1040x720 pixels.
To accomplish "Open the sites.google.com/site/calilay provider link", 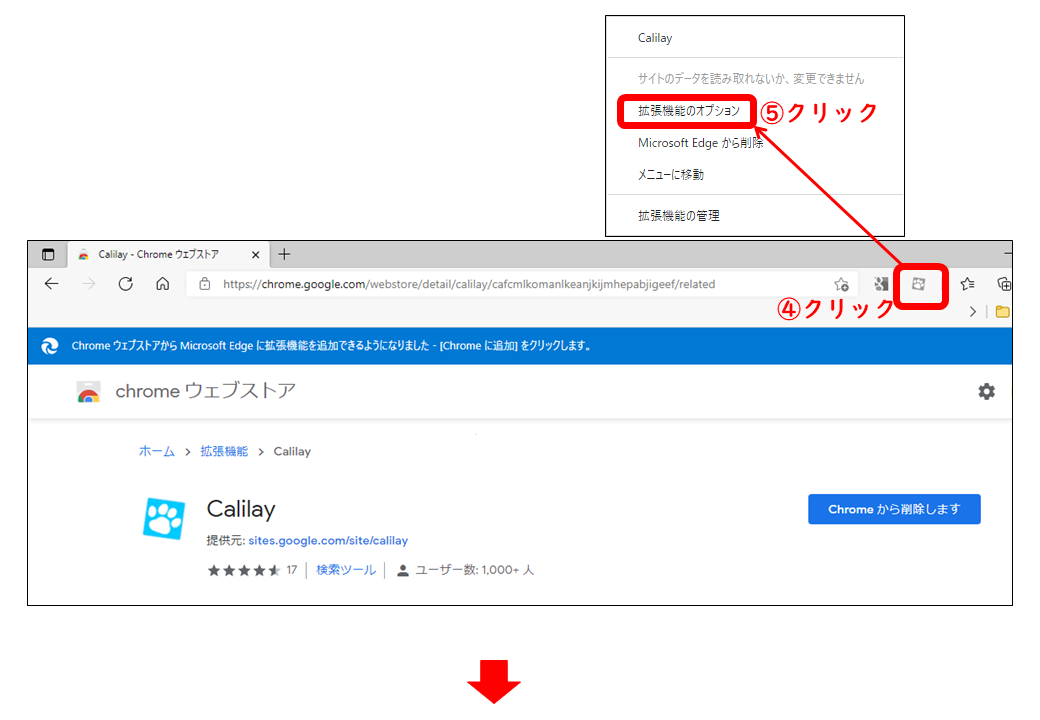I will (x=328, y=540).
